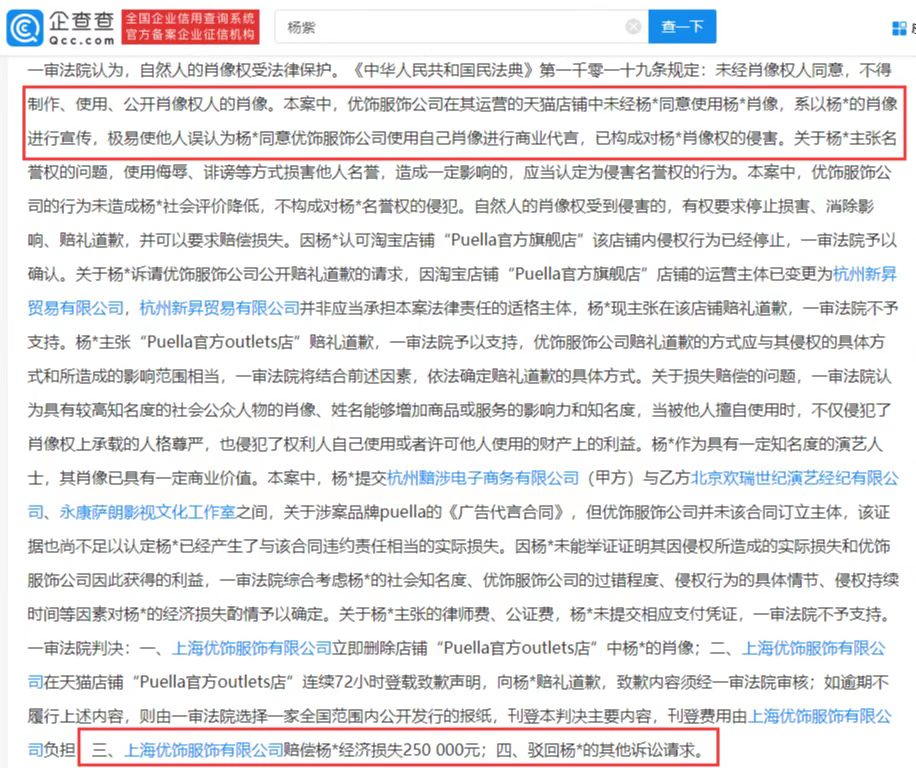Image resolution: width=916 pixels, height=768 pixels.
Task: Open 杭州新昇贸易有限公司 link before 并非应当承担
Action: pos(219,308)
